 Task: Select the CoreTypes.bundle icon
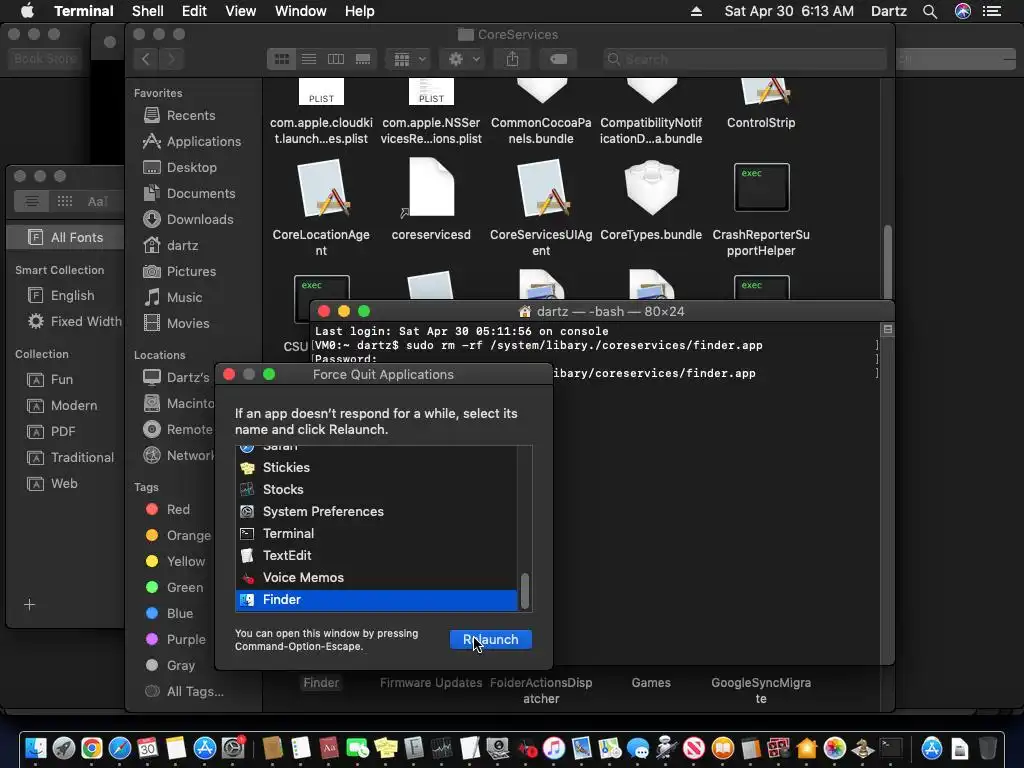(651, 189)
